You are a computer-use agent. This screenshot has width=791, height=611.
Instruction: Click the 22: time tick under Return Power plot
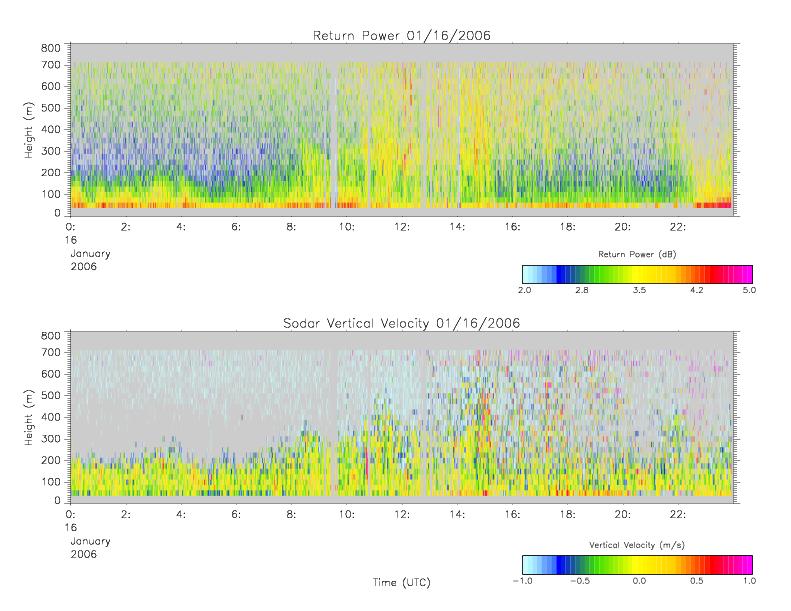click(677, 227)
